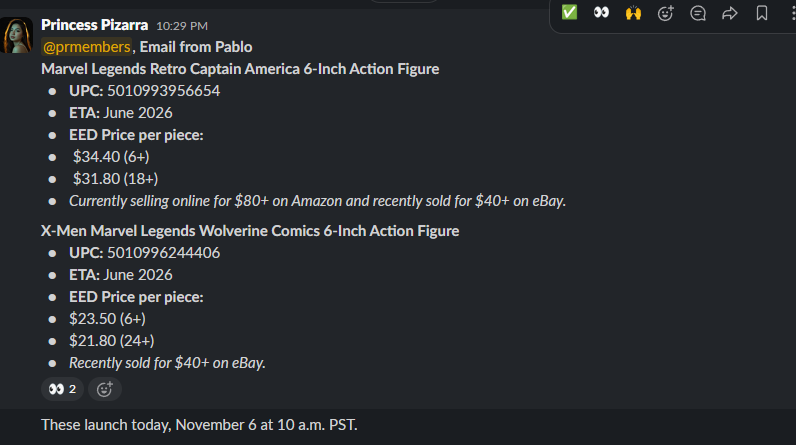Save message with the bookmark icon
The image size is (796, 445).
762,13
